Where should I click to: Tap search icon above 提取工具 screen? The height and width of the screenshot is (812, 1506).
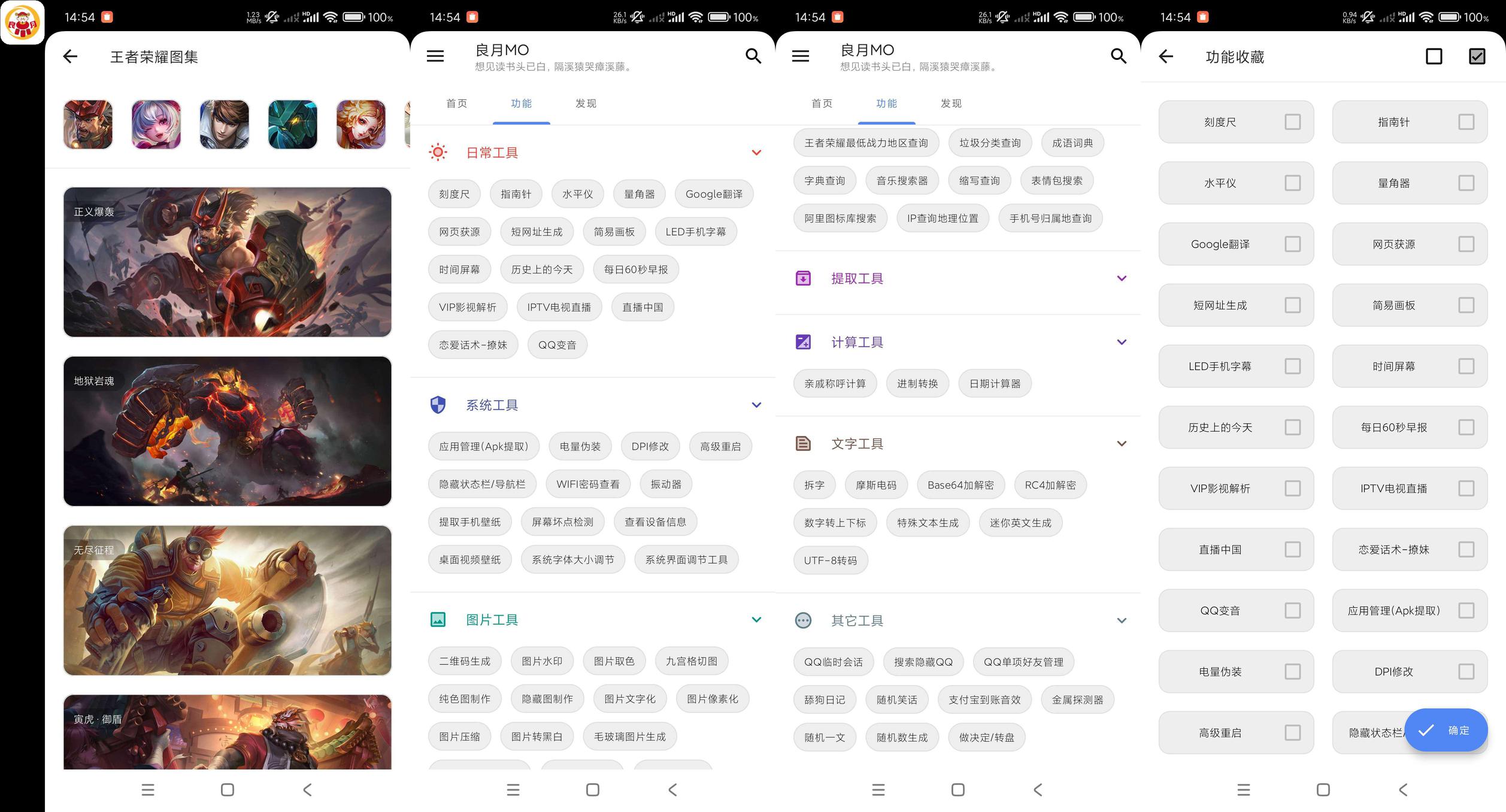point(1118,56)
